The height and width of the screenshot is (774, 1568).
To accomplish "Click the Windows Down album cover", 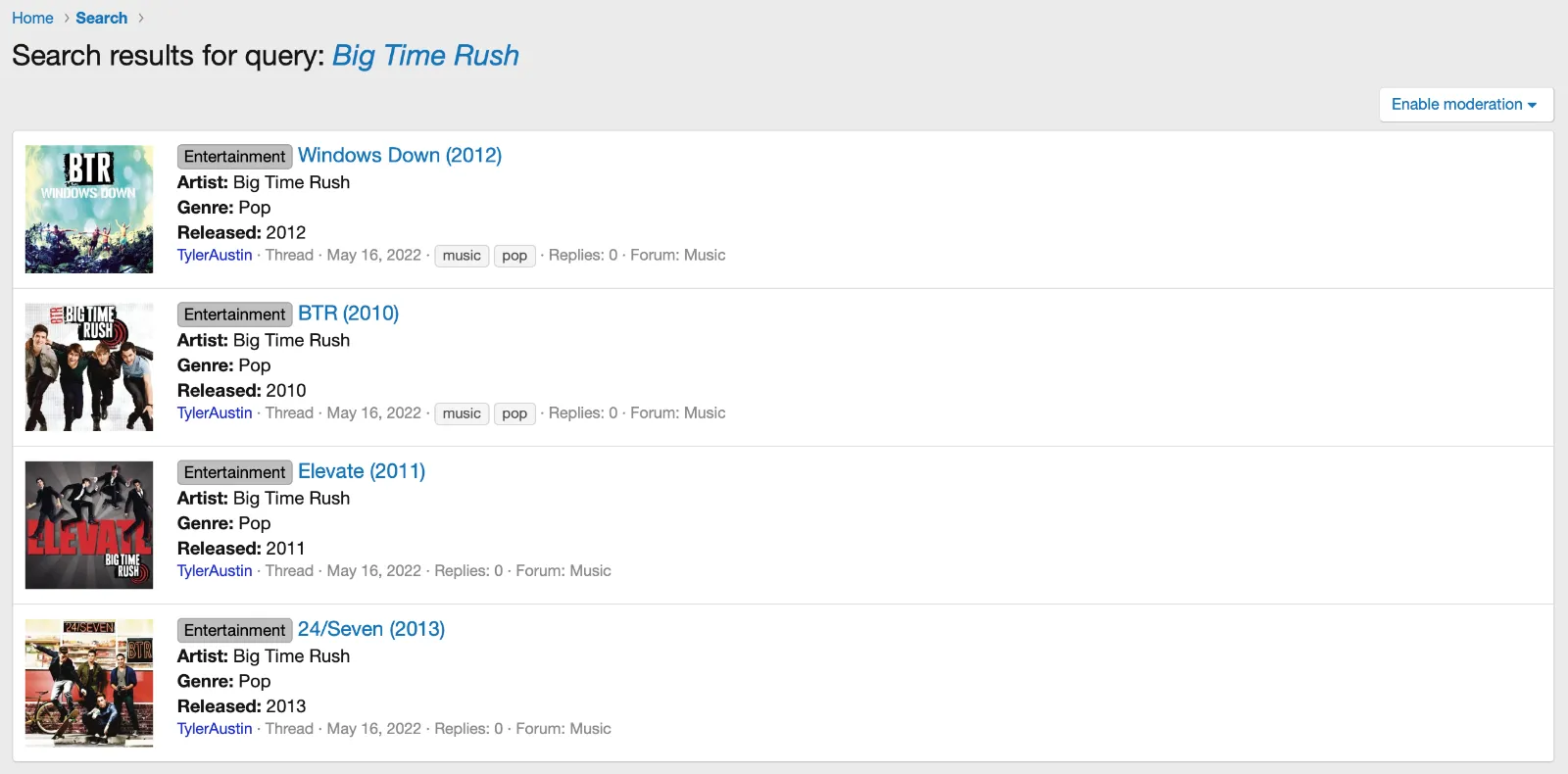I will coord(88,209).
